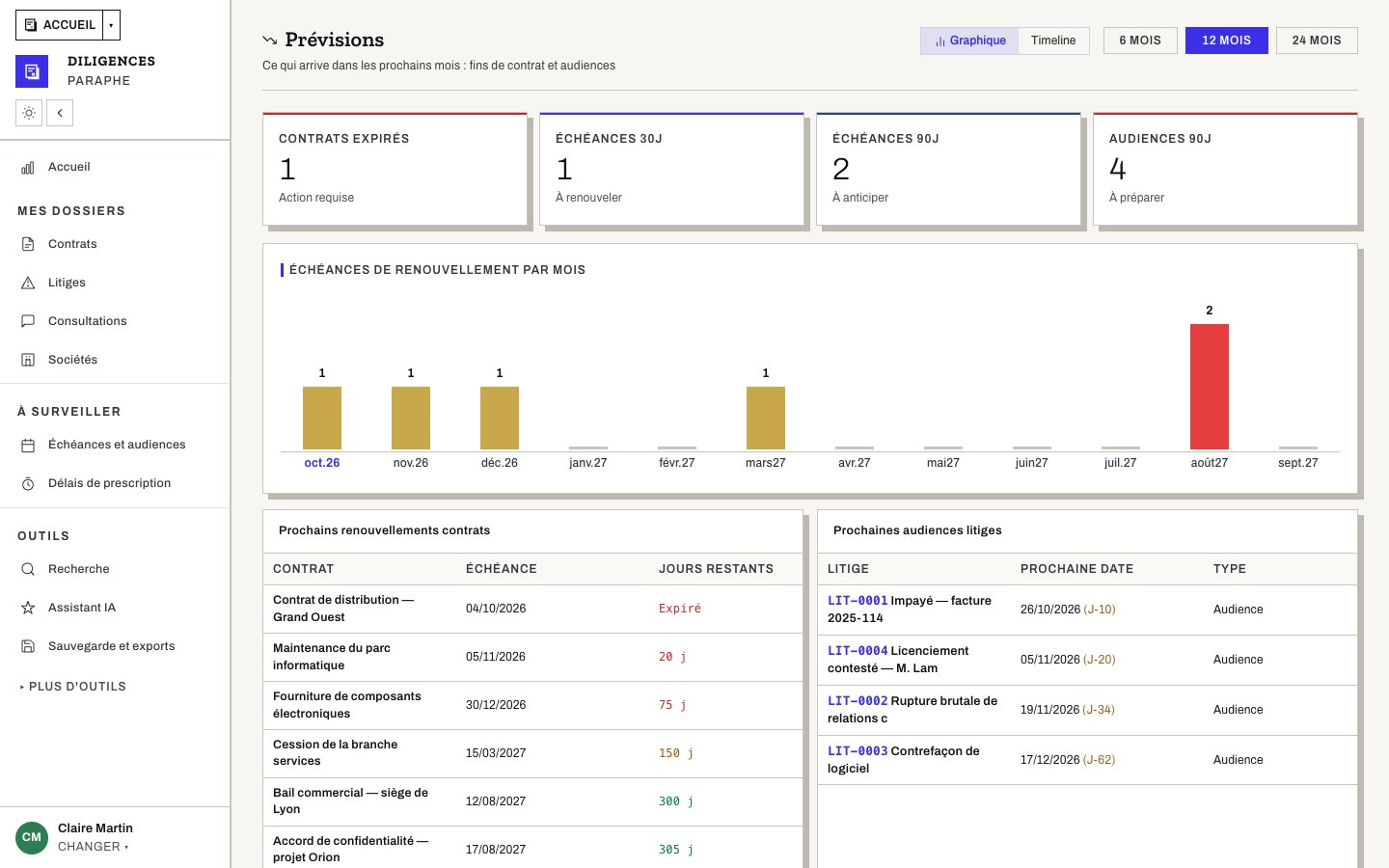Click the mars27 bar in chart

[x=766, y=418]
